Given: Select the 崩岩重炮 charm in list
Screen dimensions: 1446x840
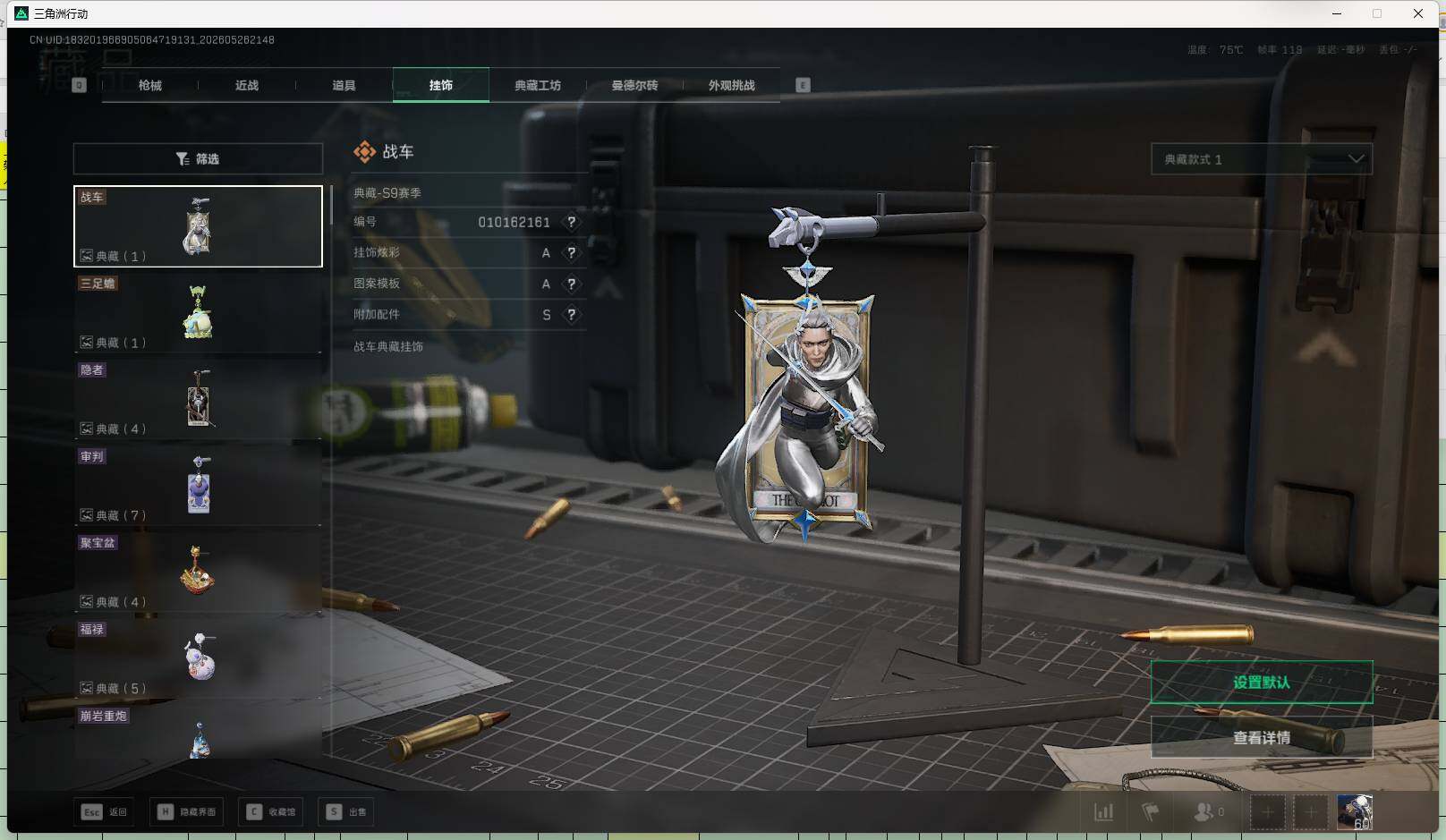Looking at the screenshot, I should pos(198,733).
